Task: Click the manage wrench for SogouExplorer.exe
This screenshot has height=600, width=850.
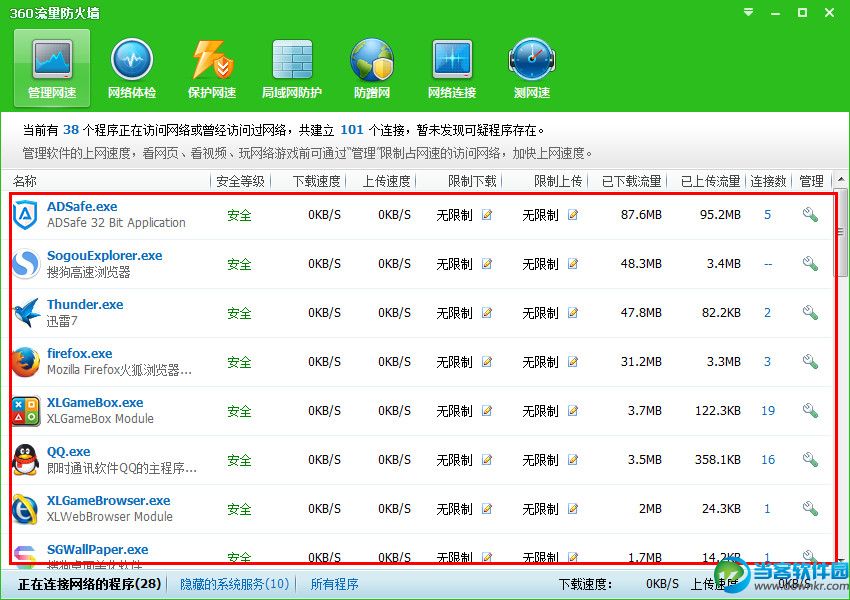Action: [x=810, y=263]
